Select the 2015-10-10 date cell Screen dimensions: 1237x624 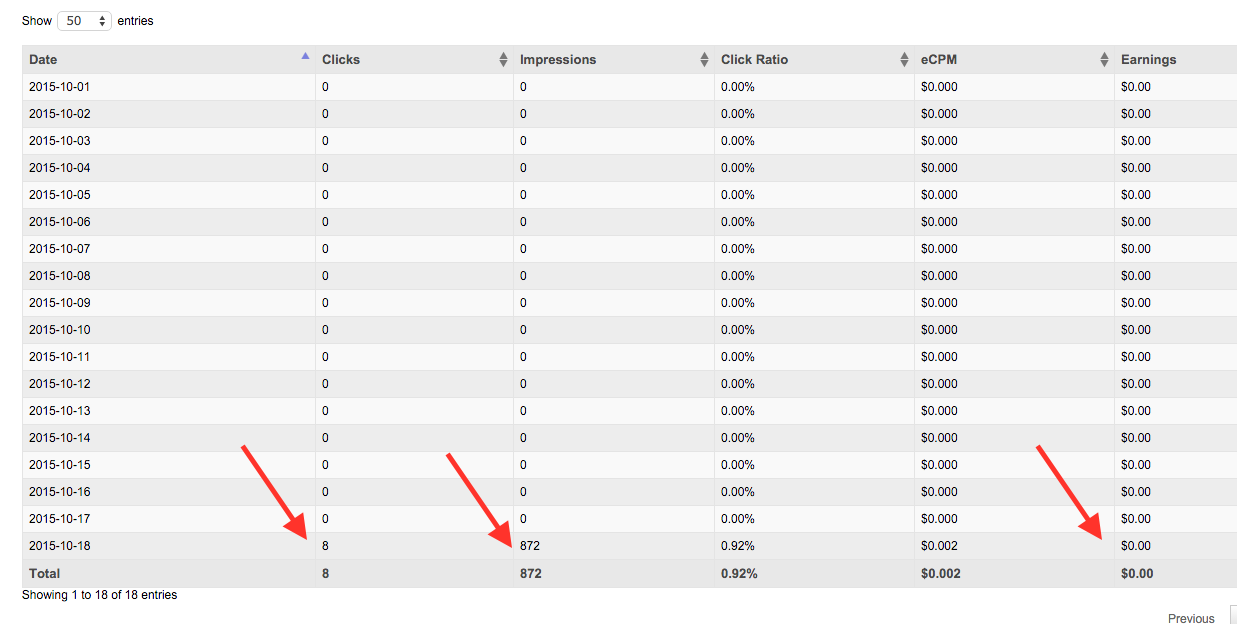(x=60, y=330)
